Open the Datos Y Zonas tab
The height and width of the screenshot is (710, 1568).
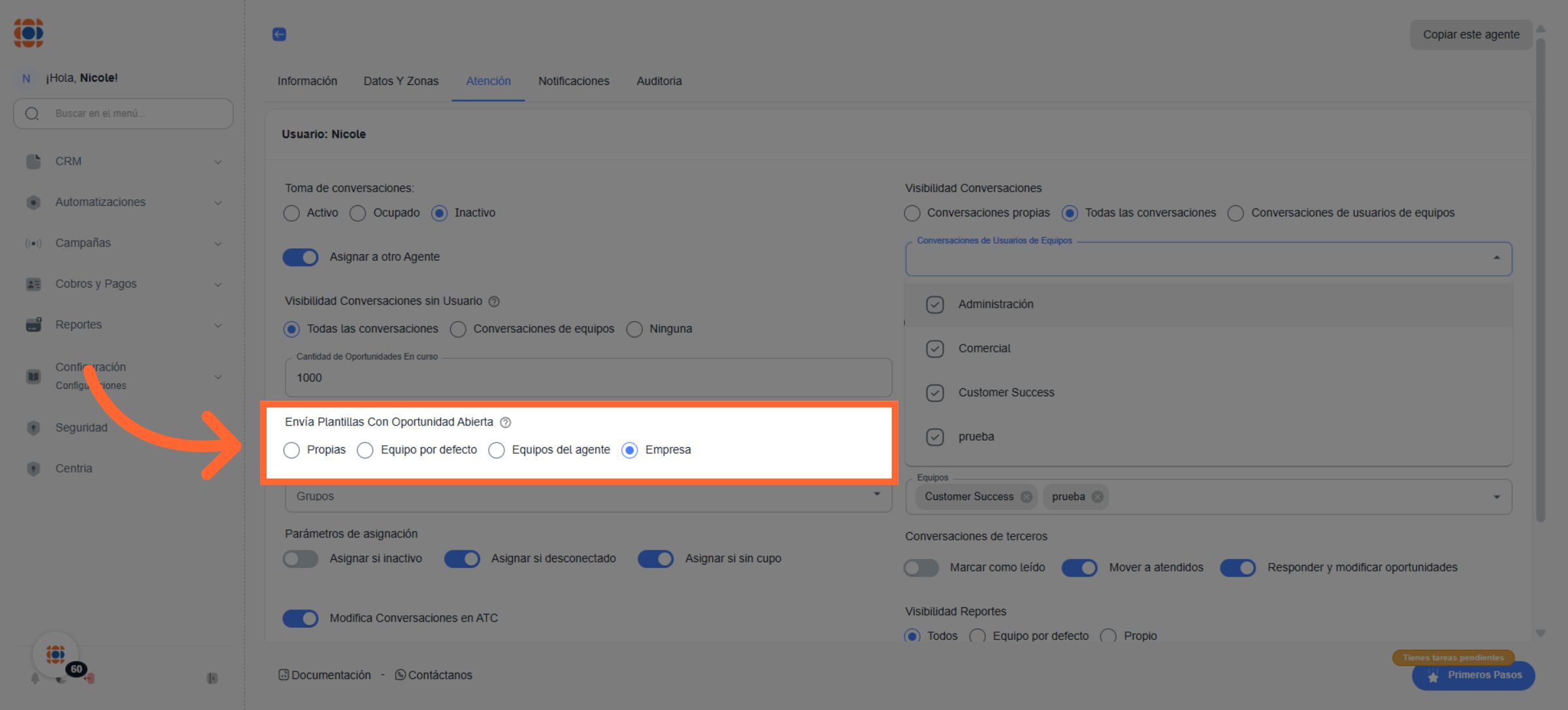[401, 81]
